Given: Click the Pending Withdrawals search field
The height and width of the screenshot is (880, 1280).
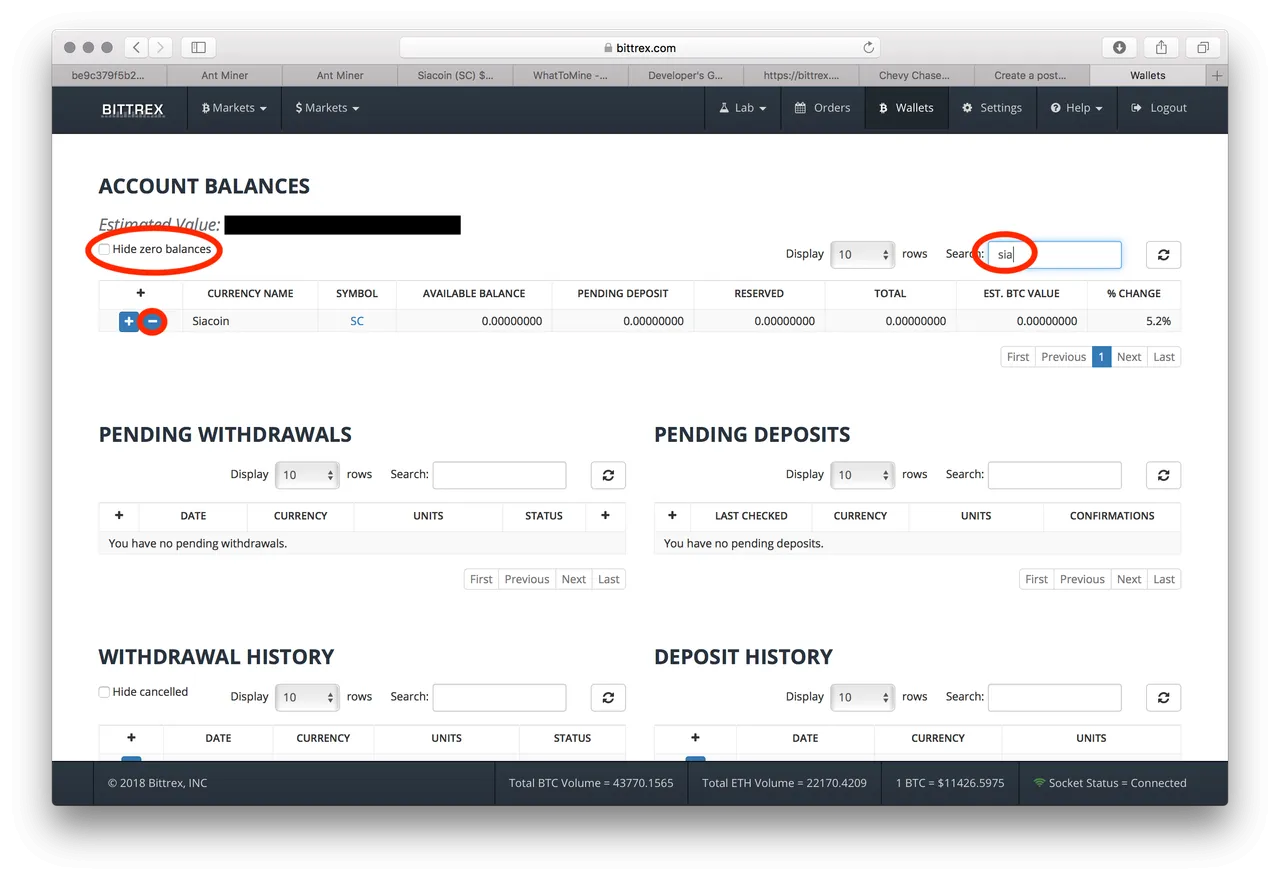Looking at the screenshot, I should (x=499, y=475).
